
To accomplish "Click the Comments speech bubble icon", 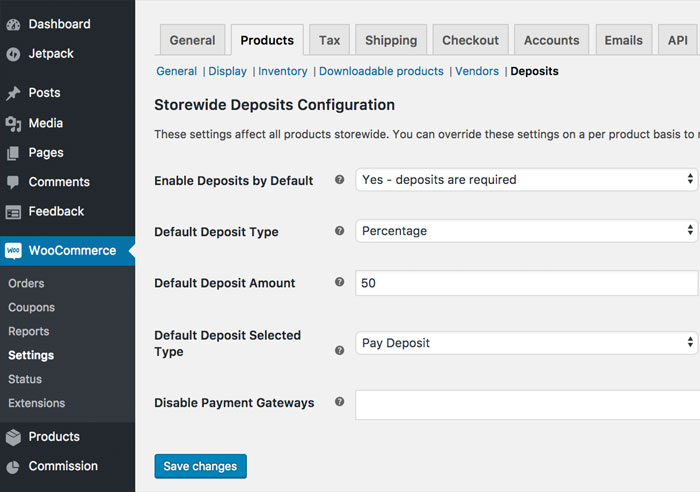I will coord(13,182).
